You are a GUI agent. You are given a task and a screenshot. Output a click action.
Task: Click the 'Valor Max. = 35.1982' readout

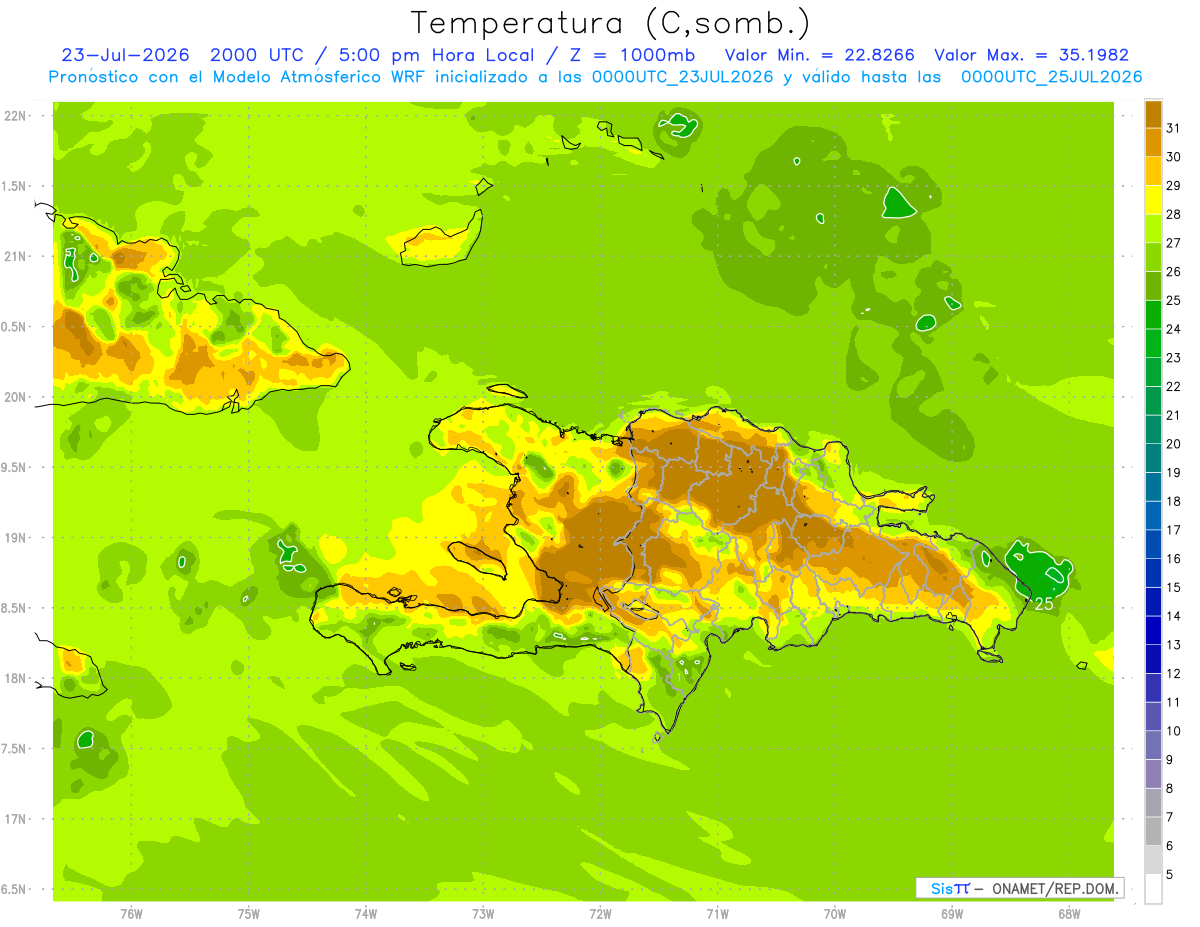coord(1031,55)
